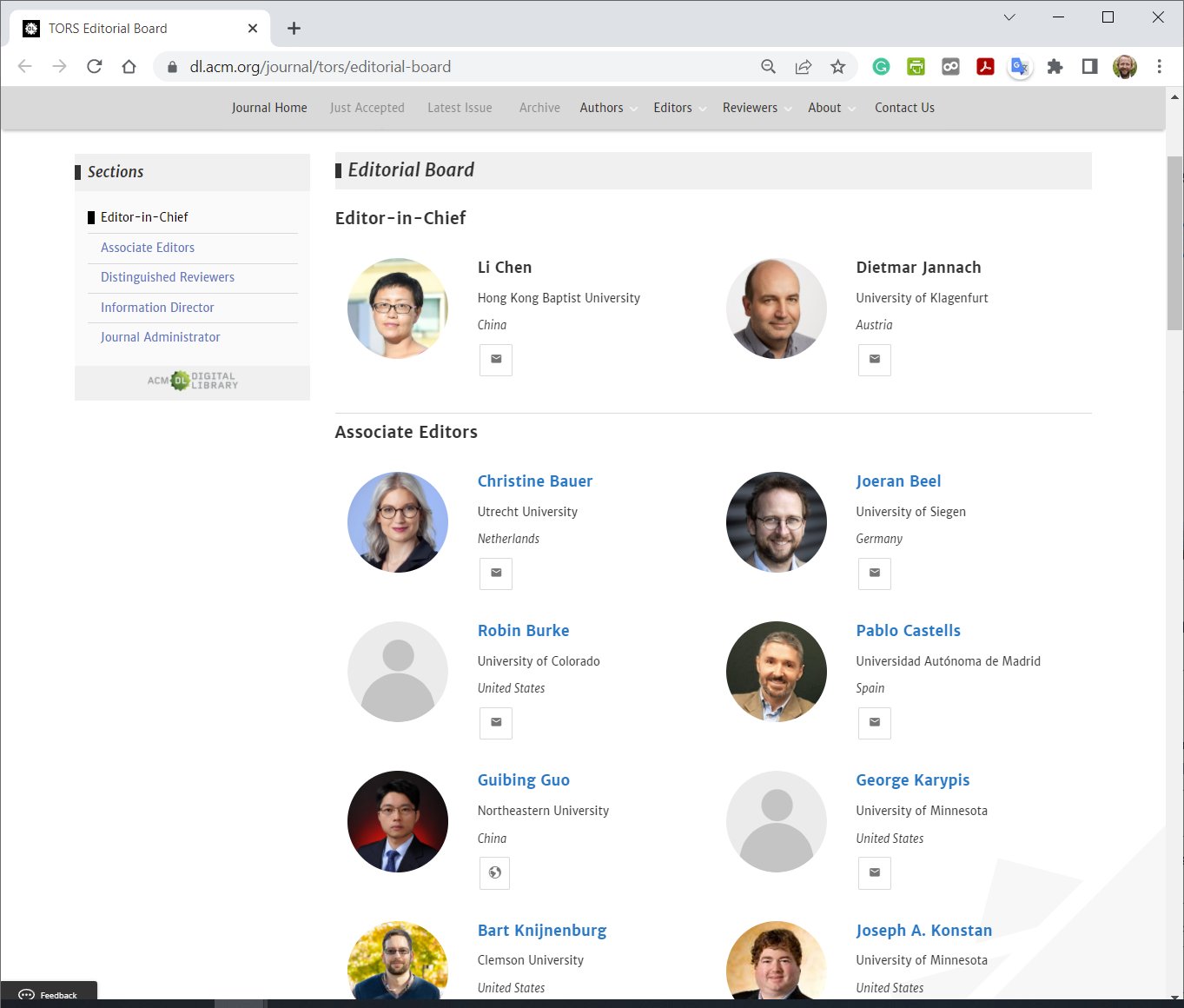Screen dimensions: 1184x1008
Task: Open the Adobe Acrobat extension
Action: coord(985,66)
